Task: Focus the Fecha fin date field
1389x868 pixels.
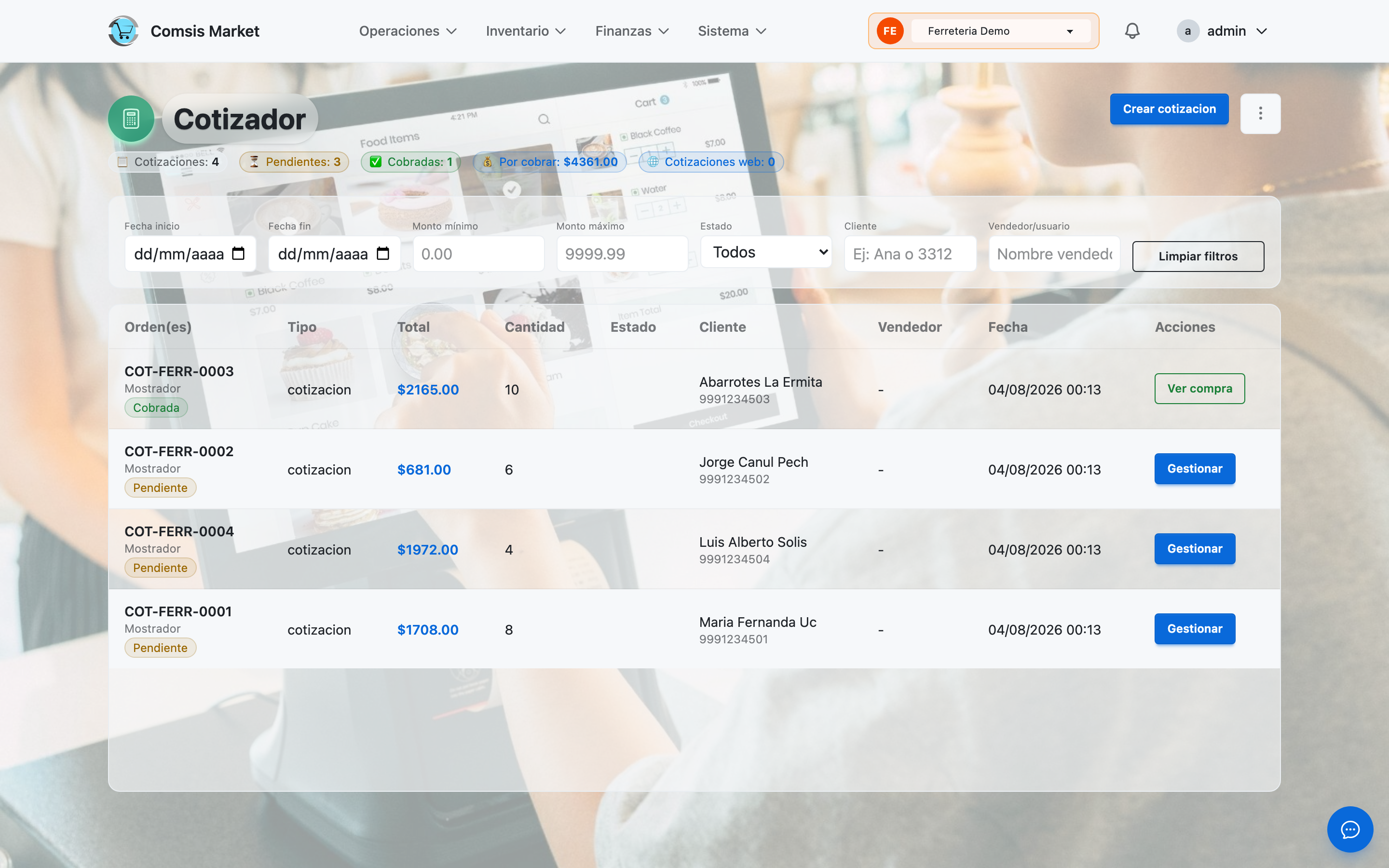Action: click(x=335, y=254)
